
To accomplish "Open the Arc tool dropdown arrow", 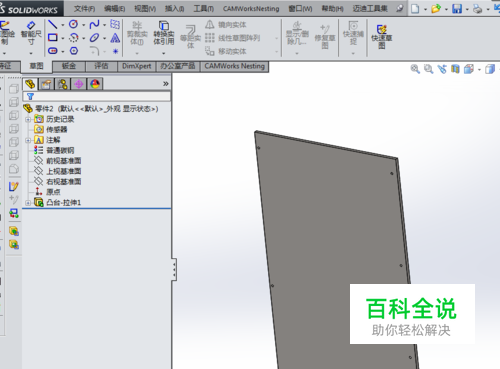I will pyautogui.click(x=83, y=38).
